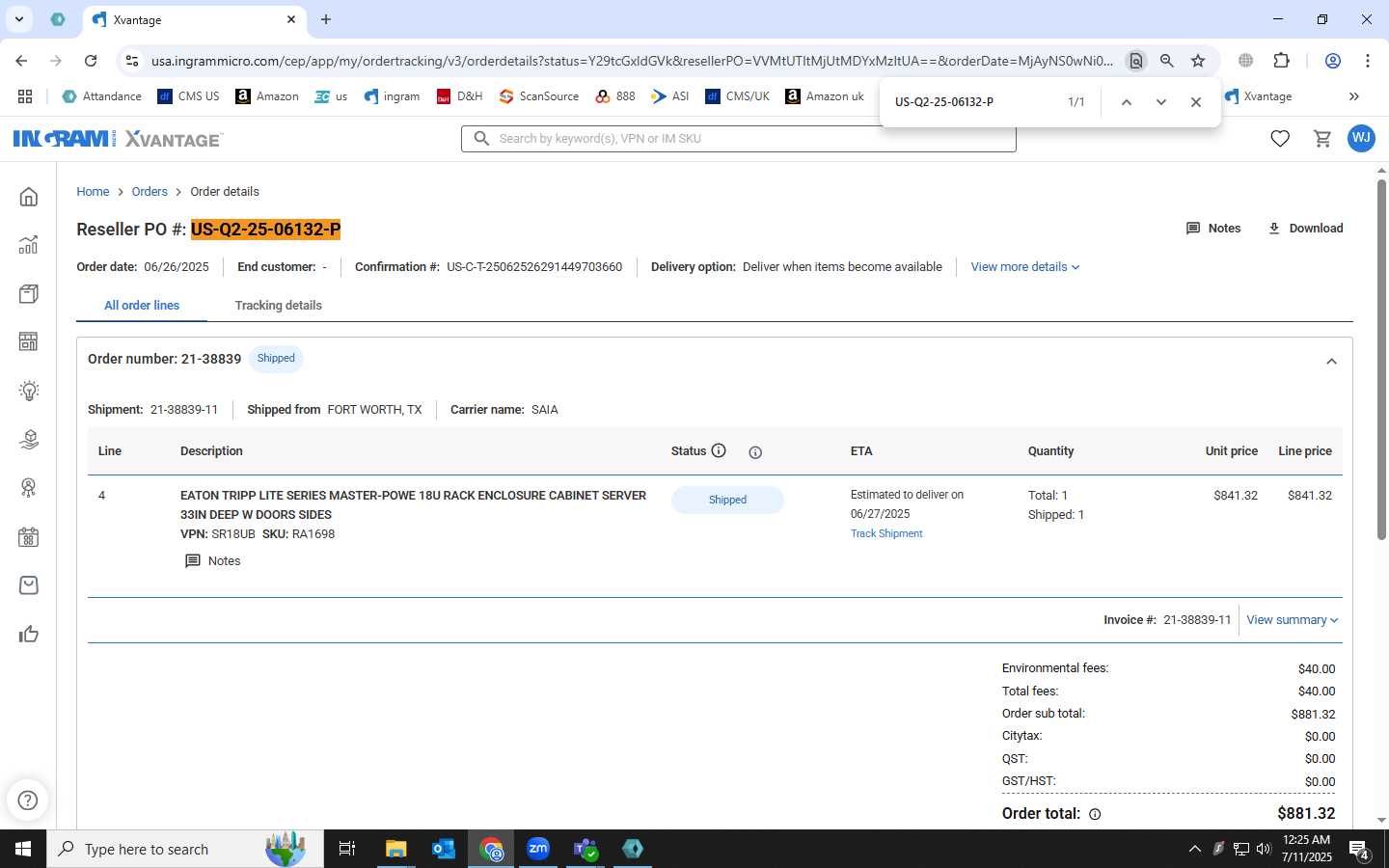This screenshot has width=1389, height=868.
Task: Click Track Shipment link
Action: pos(886,533)
